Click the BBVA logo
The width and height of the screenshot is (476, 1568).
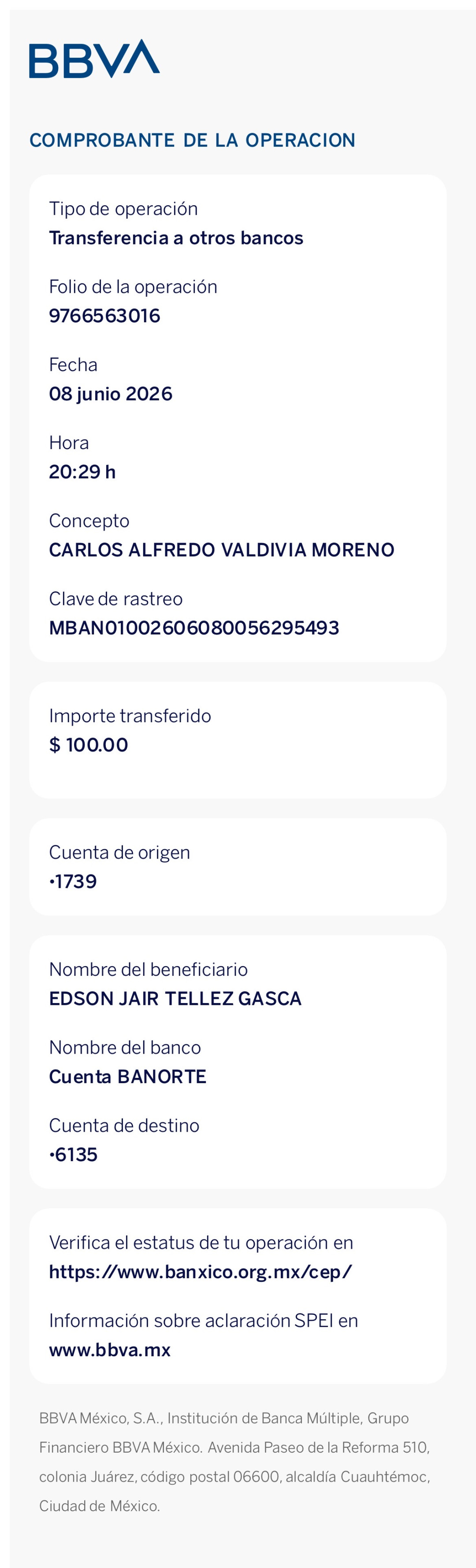(x=94, y=59)
